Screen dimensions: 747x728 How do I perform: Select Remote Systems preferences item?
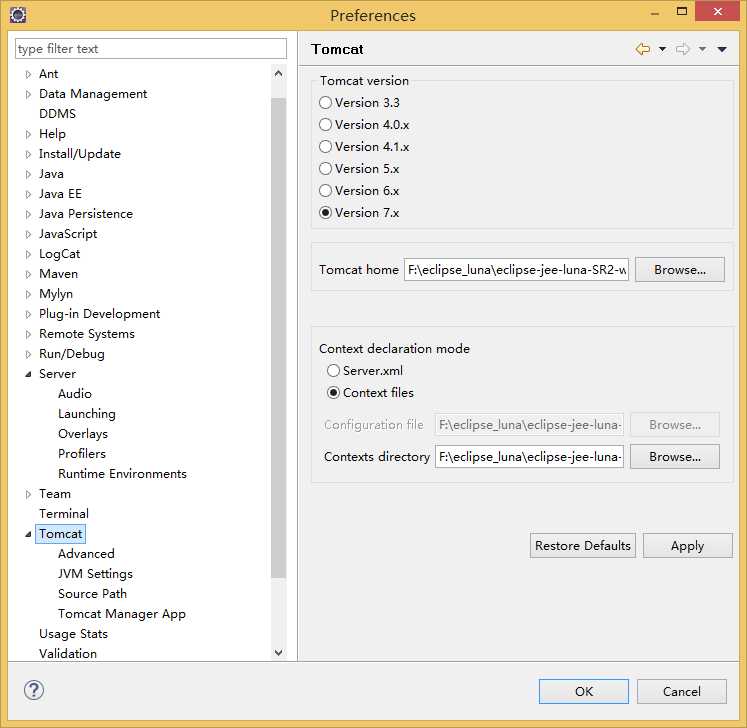(87, 334)
